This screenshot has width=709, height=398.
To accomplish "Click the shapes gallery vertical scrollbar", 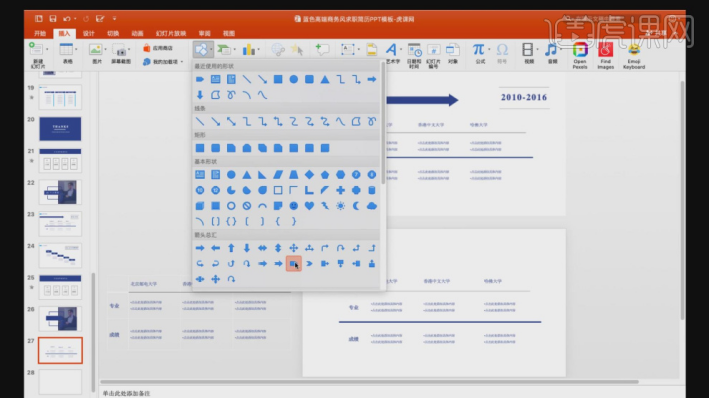I will 383,123.
